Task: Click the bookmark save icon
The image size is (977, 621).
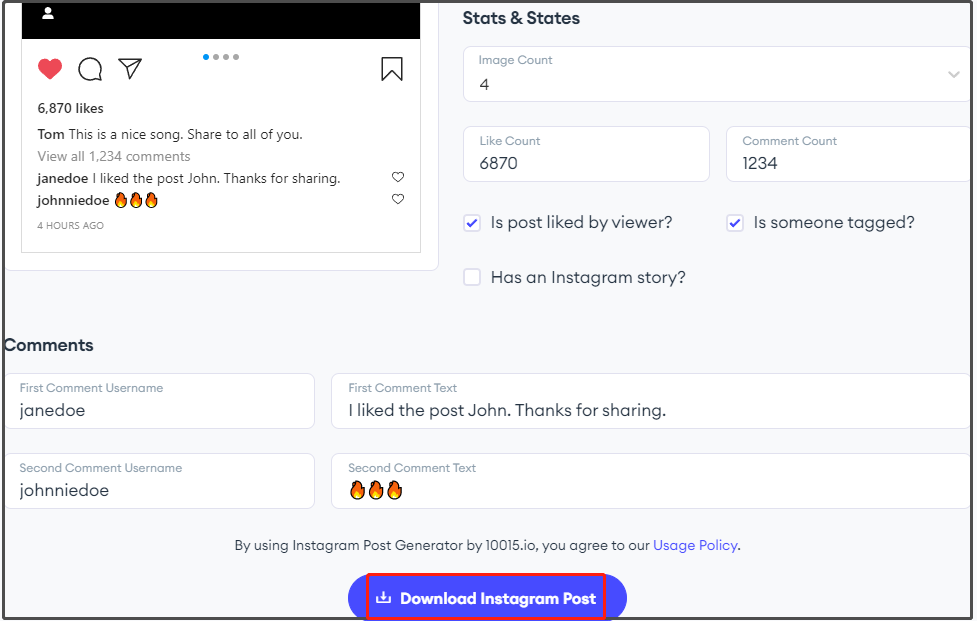Action: 392,69
